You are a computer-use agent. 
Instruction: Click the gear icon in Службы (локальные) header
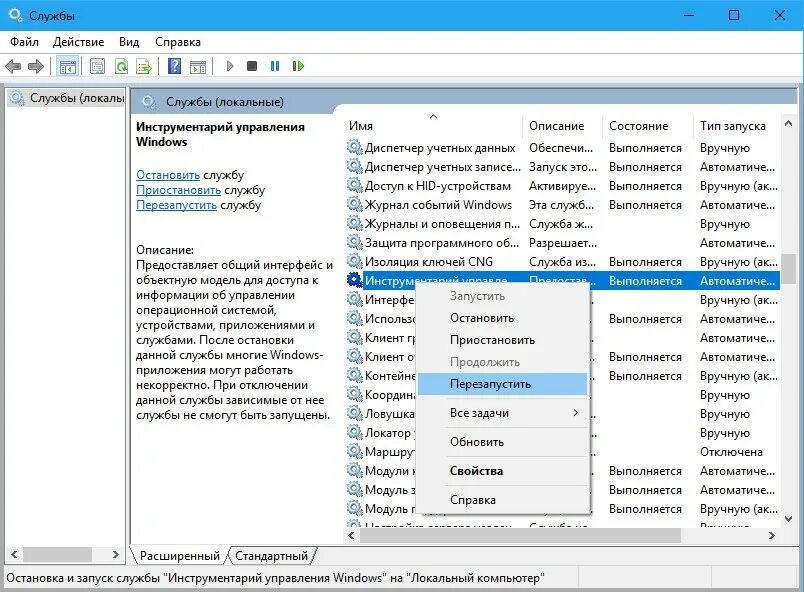149,102
